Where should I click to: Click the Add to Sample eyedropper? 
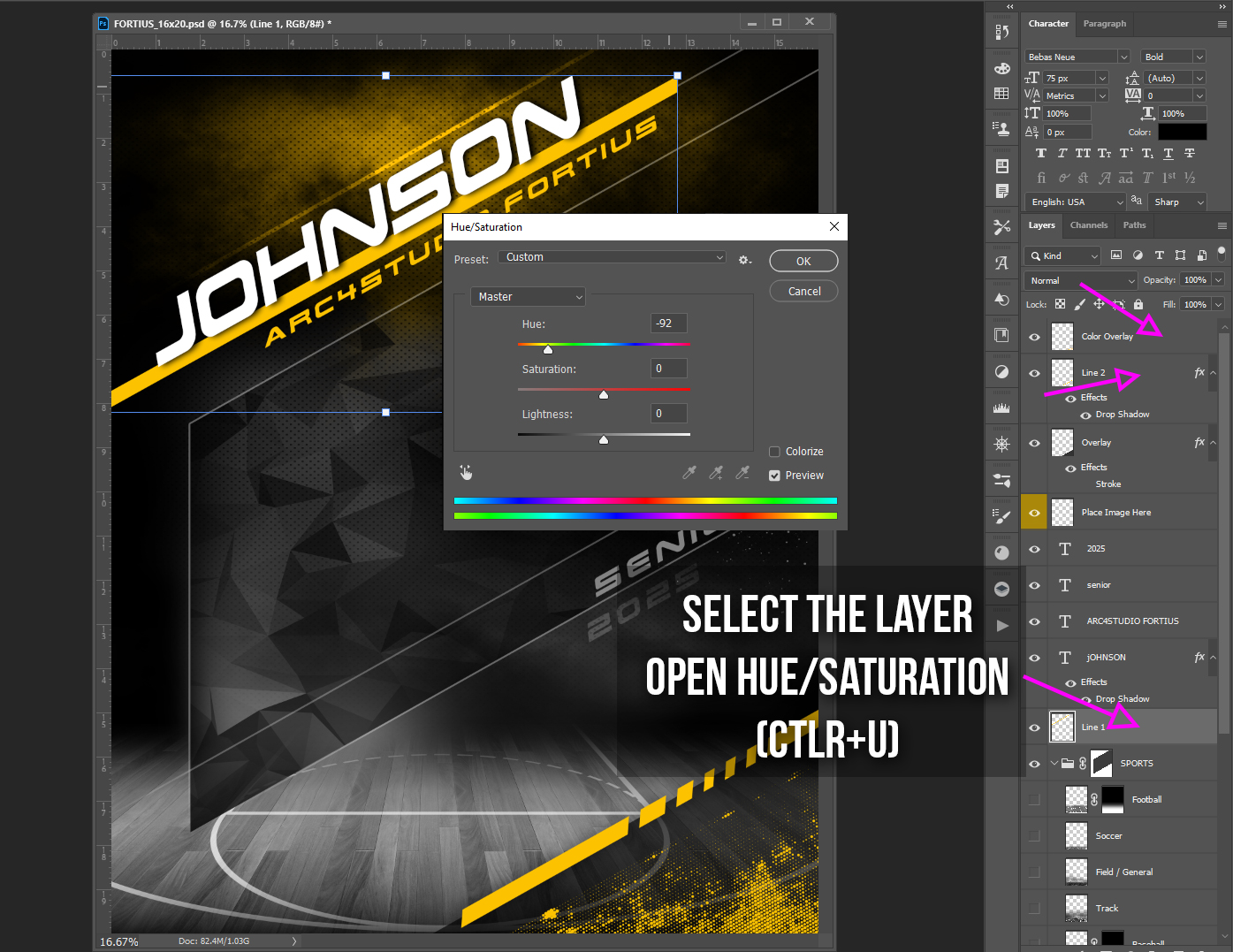coord(716,473)
